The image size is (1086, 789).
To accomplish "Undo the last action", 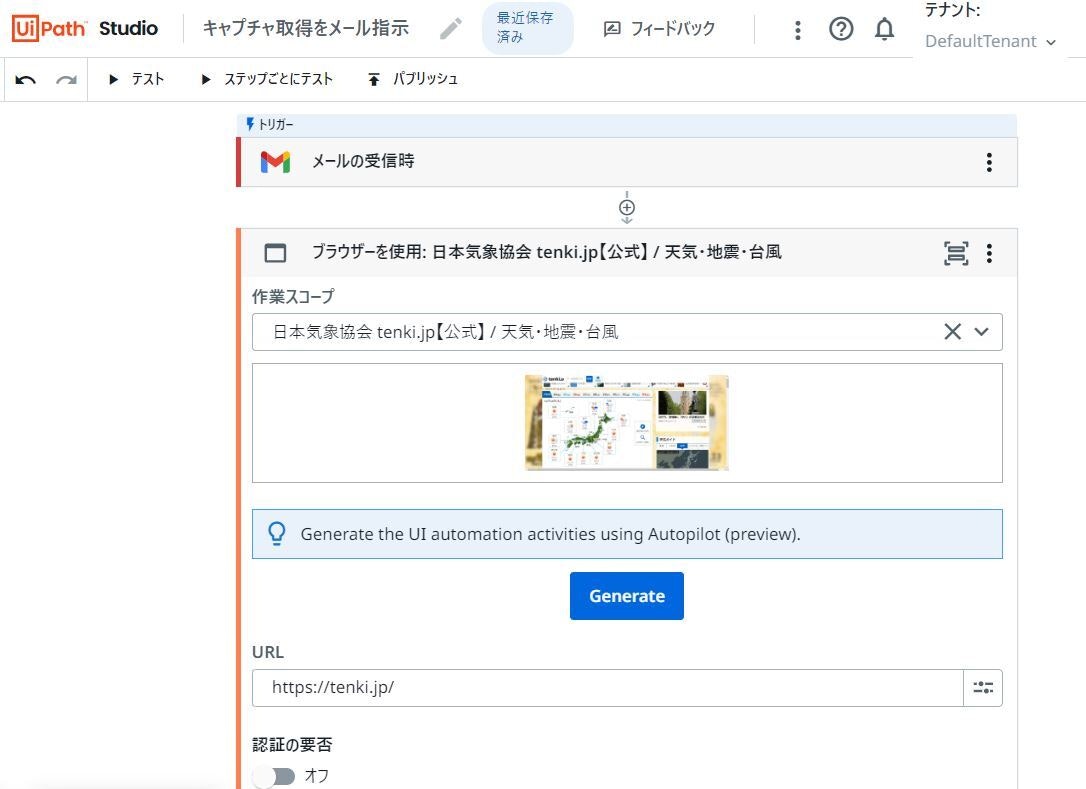I will [x=26, y=80].
